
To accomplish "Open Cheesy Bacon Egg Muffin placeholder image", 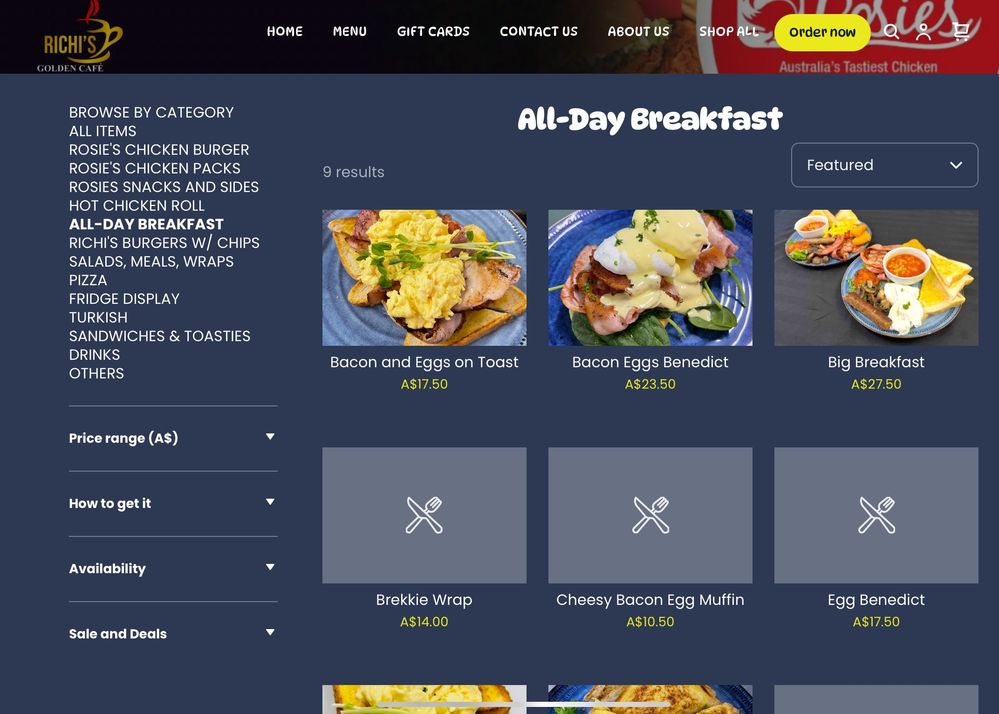I will coord(650,515).
